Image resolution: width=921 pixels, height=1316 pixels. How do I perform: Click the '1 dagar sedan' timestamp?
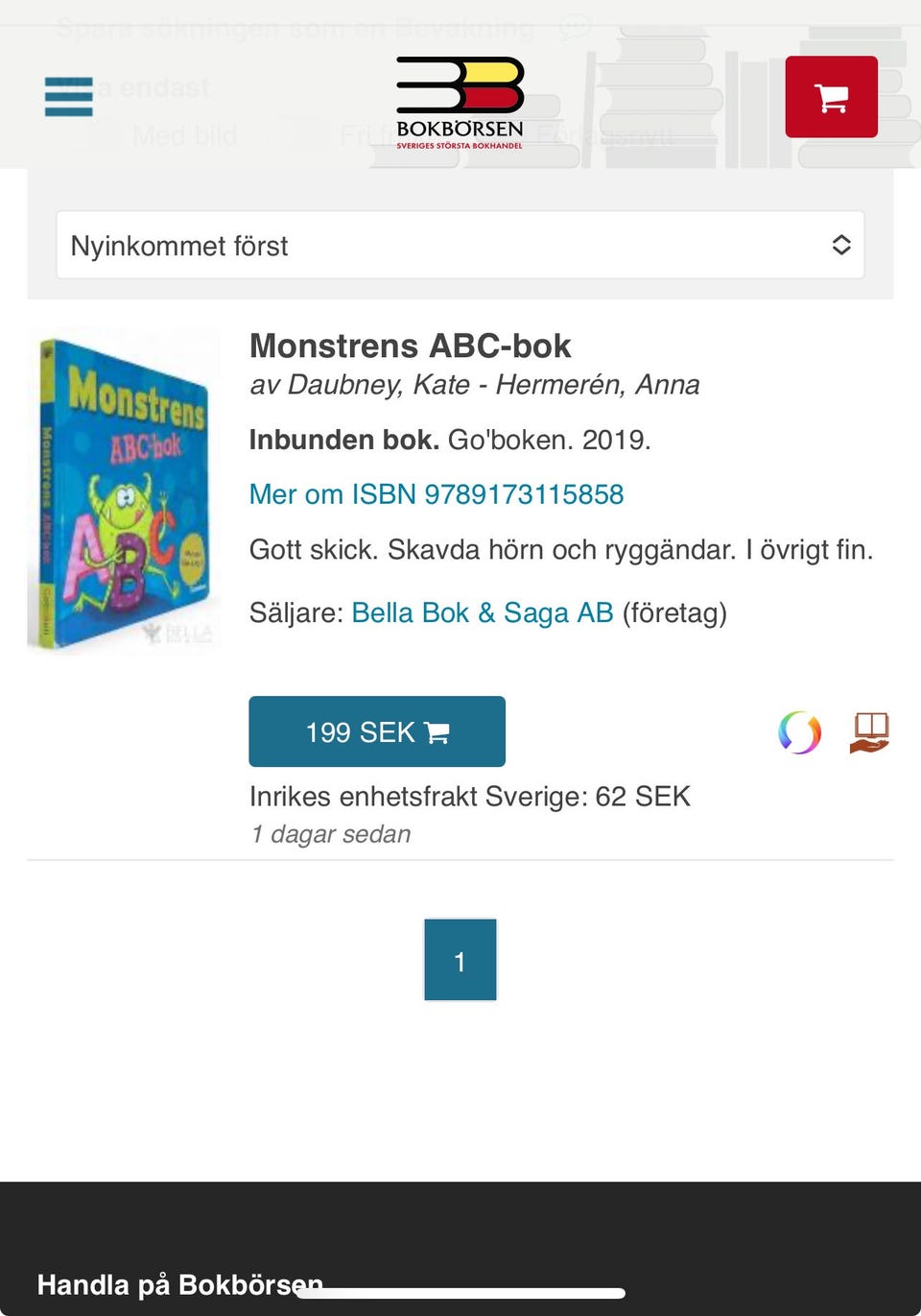click(x=331, y=834)
